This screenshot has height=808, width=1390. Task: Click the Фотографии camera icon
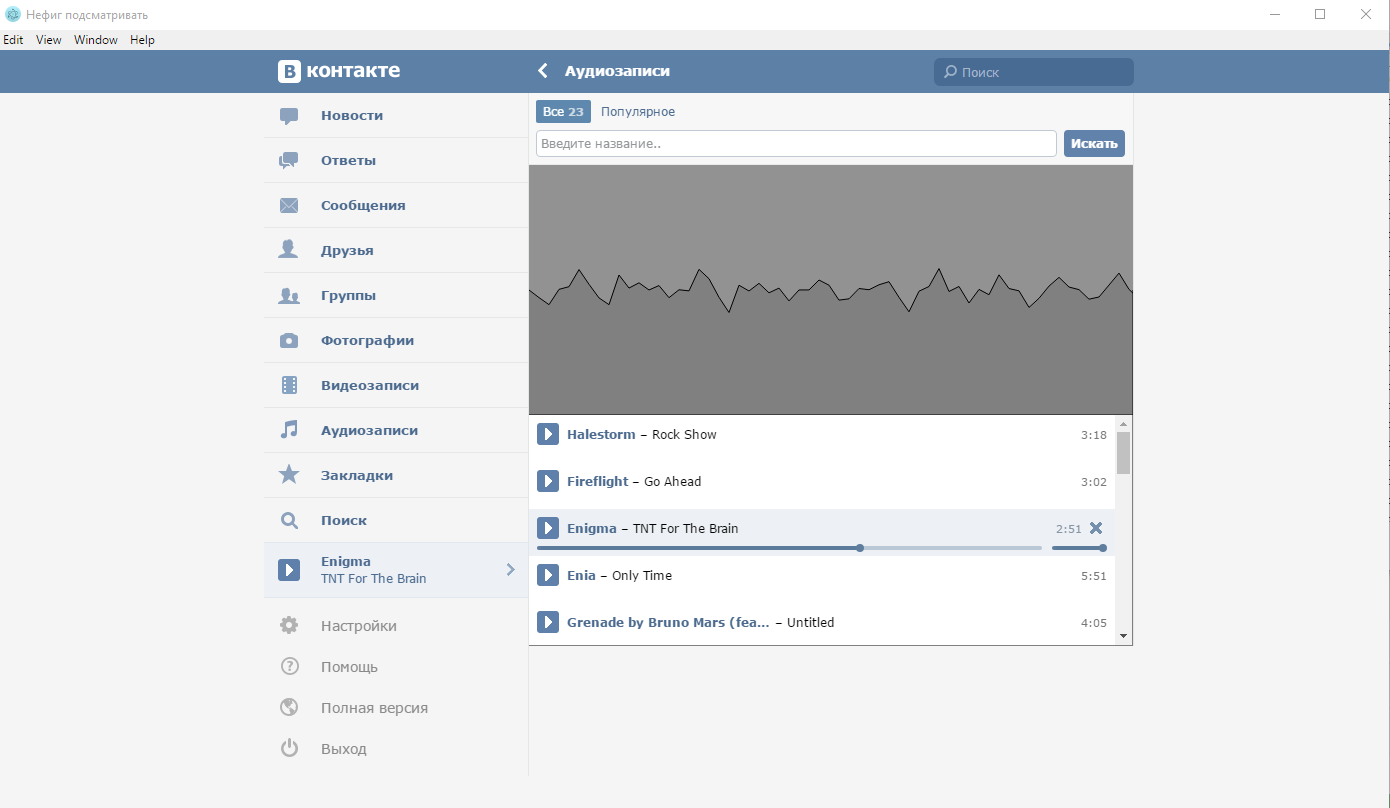click(289, 340)
